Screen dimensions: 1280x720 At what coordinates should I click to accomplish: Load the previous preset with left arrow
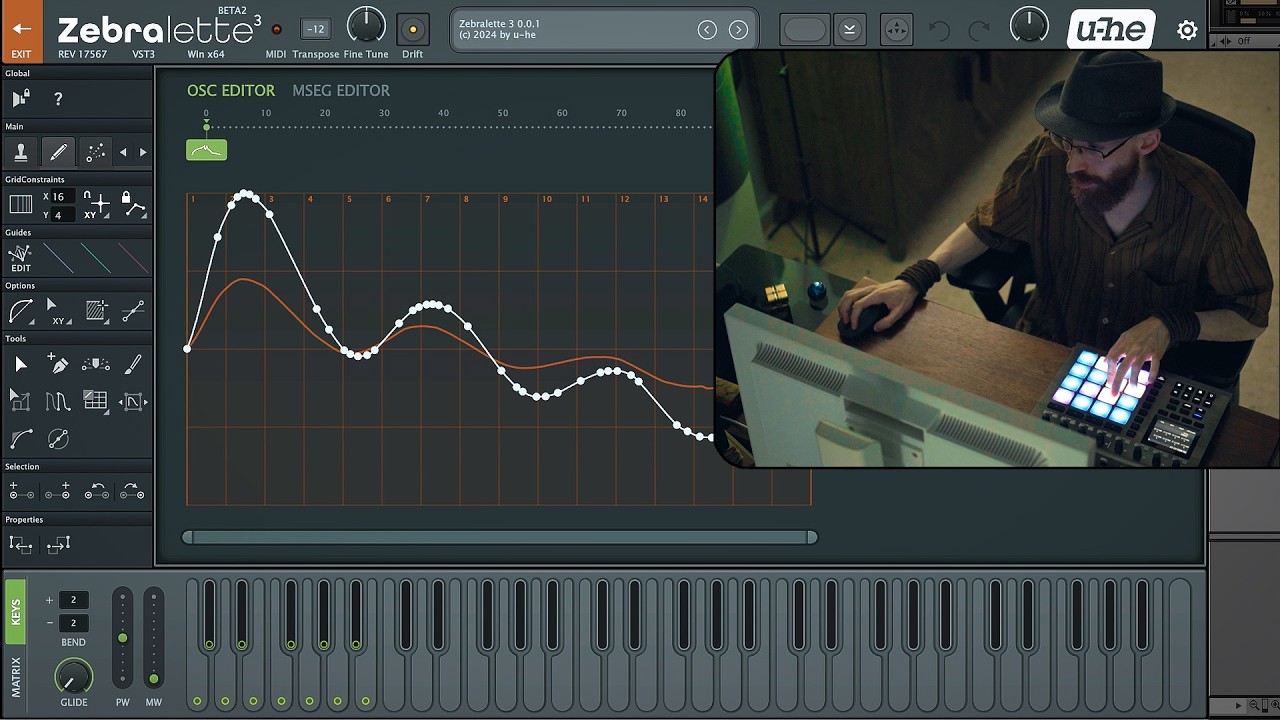pos(707,30)
